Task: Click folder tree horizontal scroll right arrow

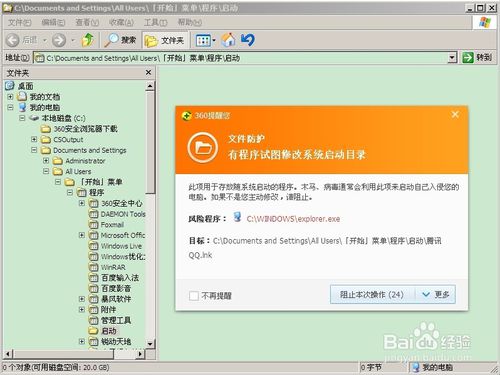Action: click(141, 354)
